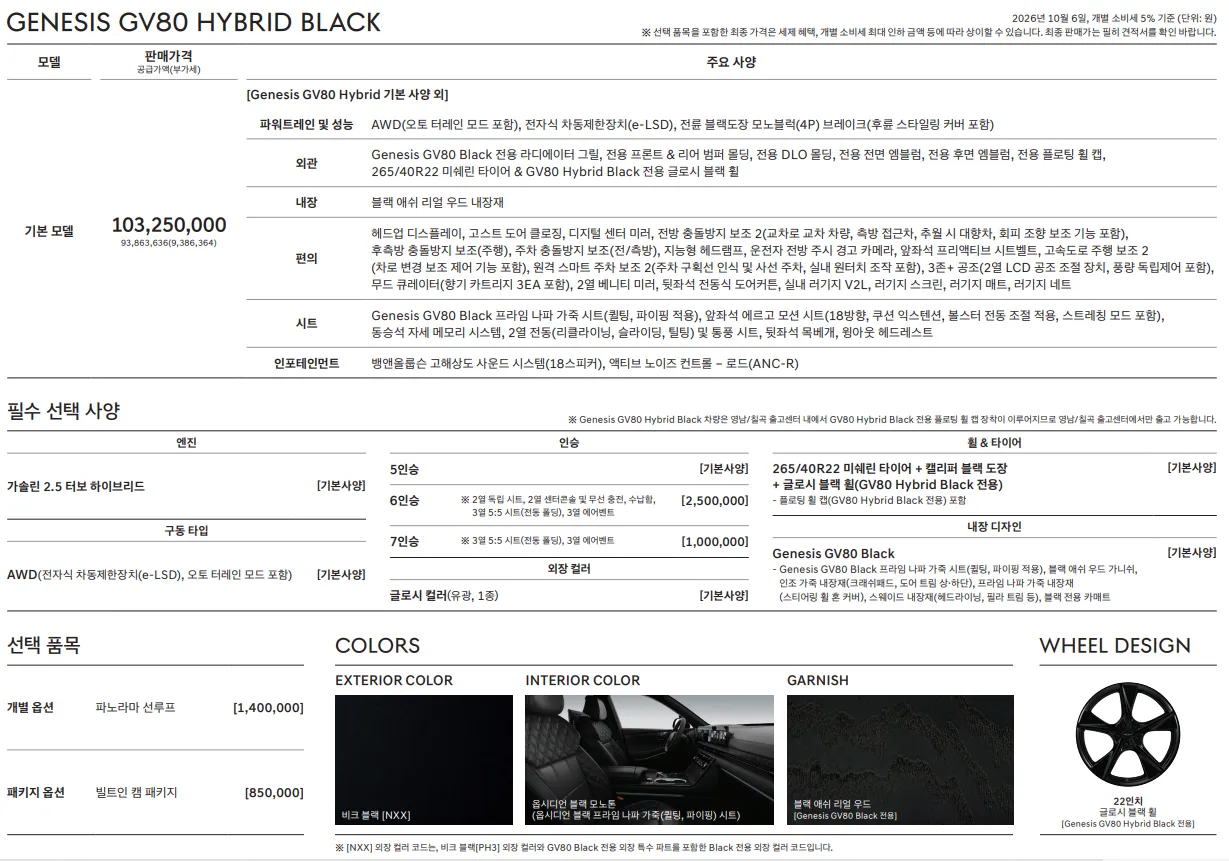This screenshot has width=1229, height=861.
Task: Click the 내장 디자인 subheading
Action: coord(994,526)
